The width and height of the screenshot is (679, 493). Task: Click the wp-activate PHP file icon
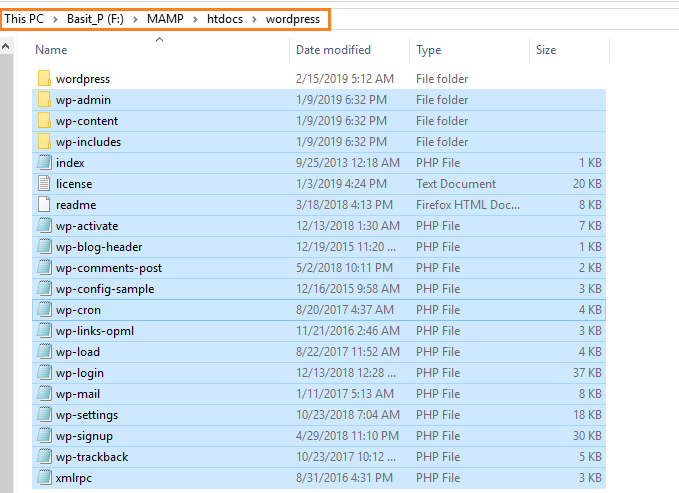[44, 225]
